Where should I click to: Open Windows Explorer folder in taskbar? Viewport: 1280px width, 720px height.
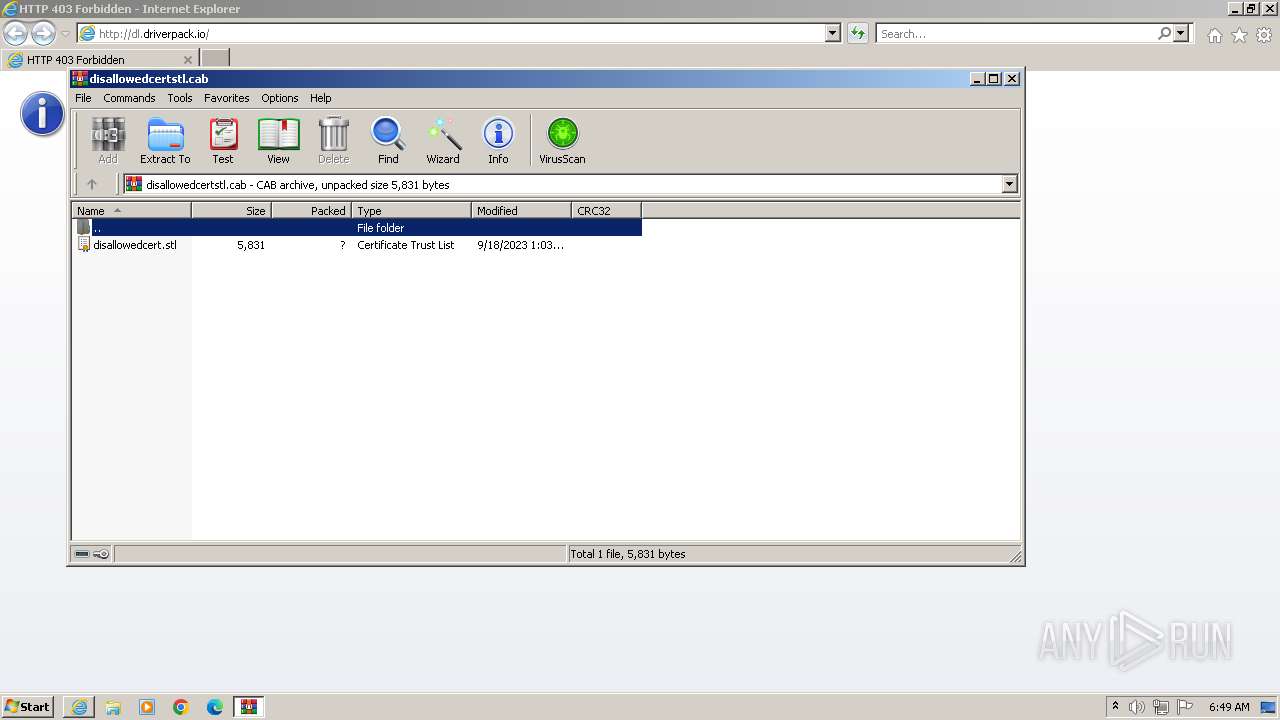pyautogui.click(x=113, y=707)
